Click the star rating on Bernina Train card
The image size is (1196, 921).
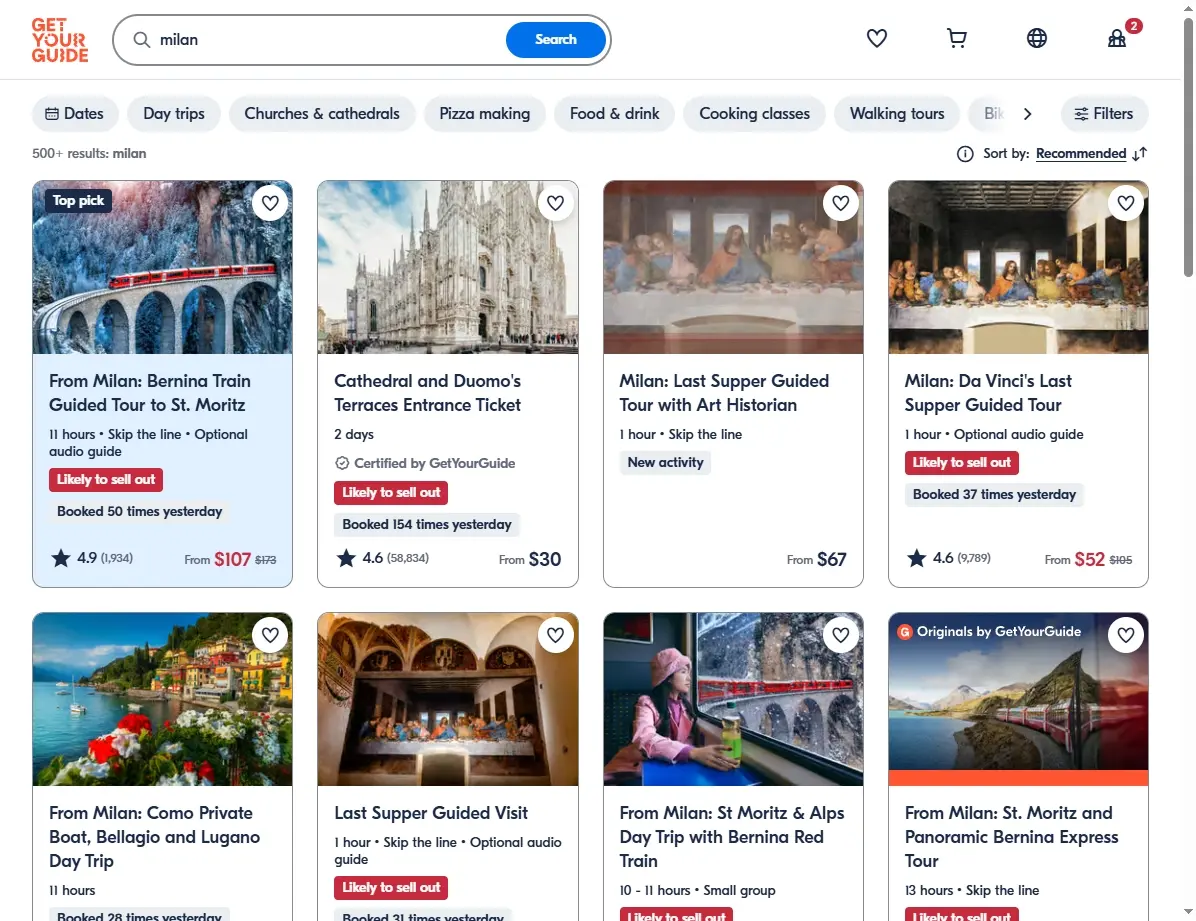(x=92, y=558)
